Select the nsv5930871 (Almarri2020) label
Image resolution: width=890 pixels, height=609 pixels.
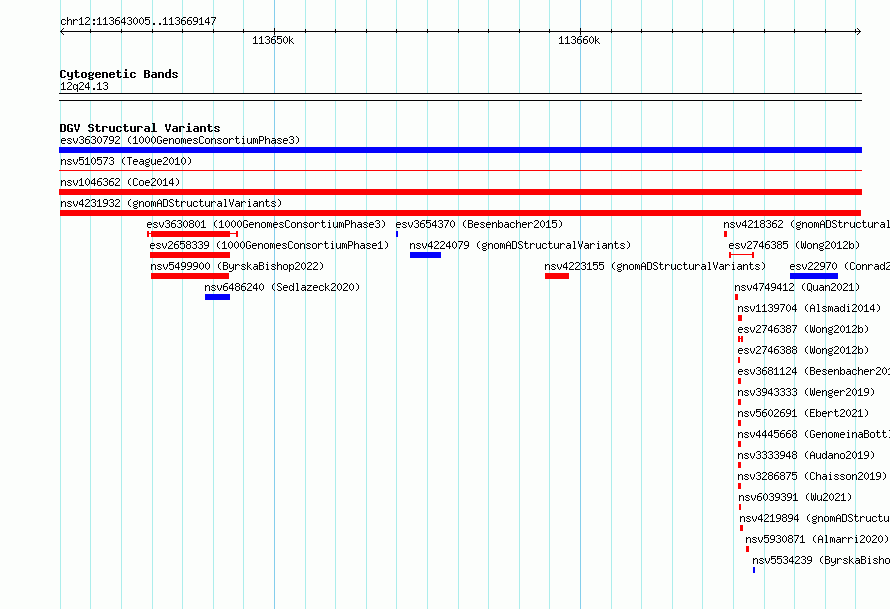click(817, 539)
